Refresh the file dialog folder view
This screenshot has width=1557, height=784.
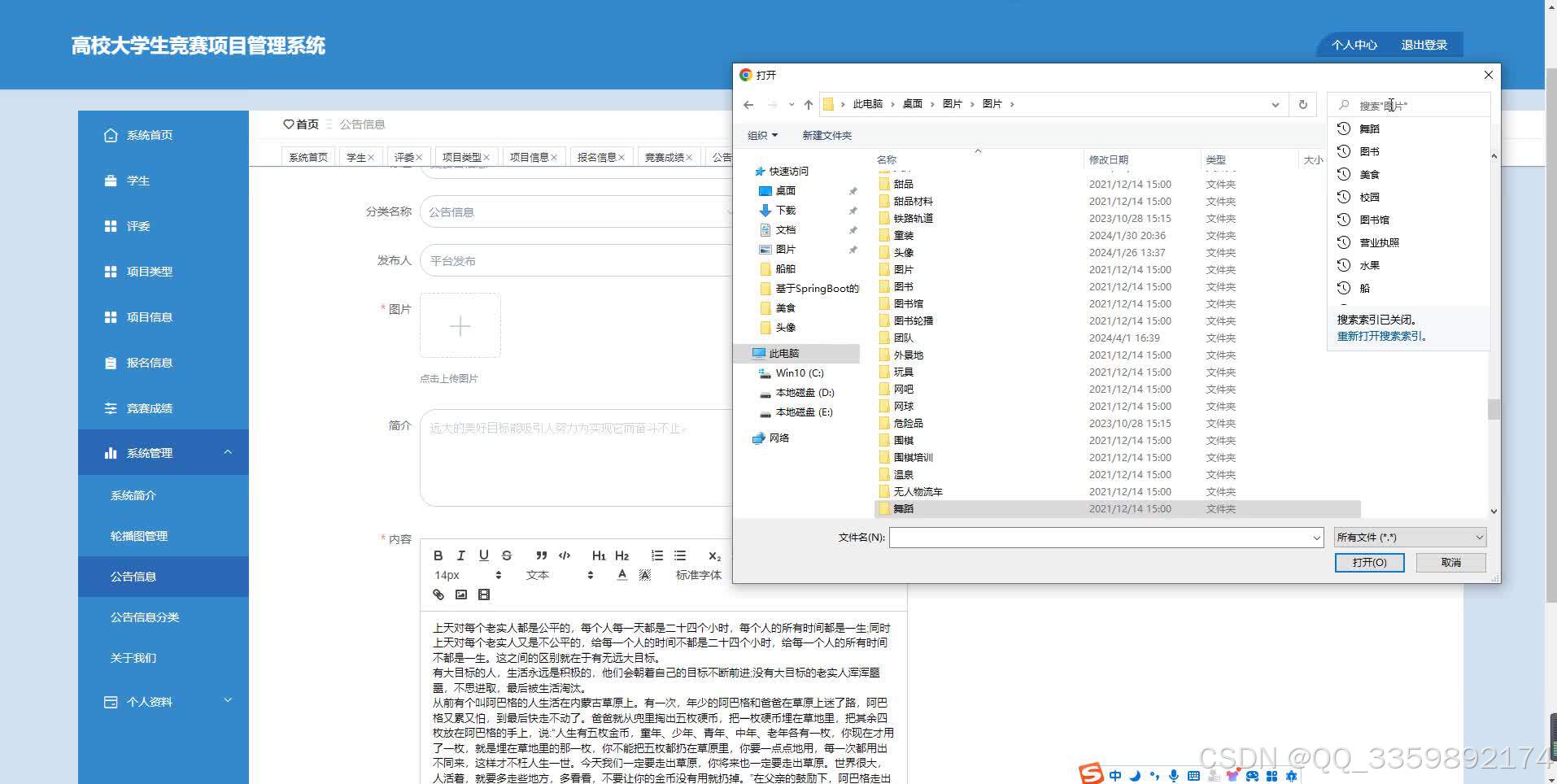pos(1302,104)
